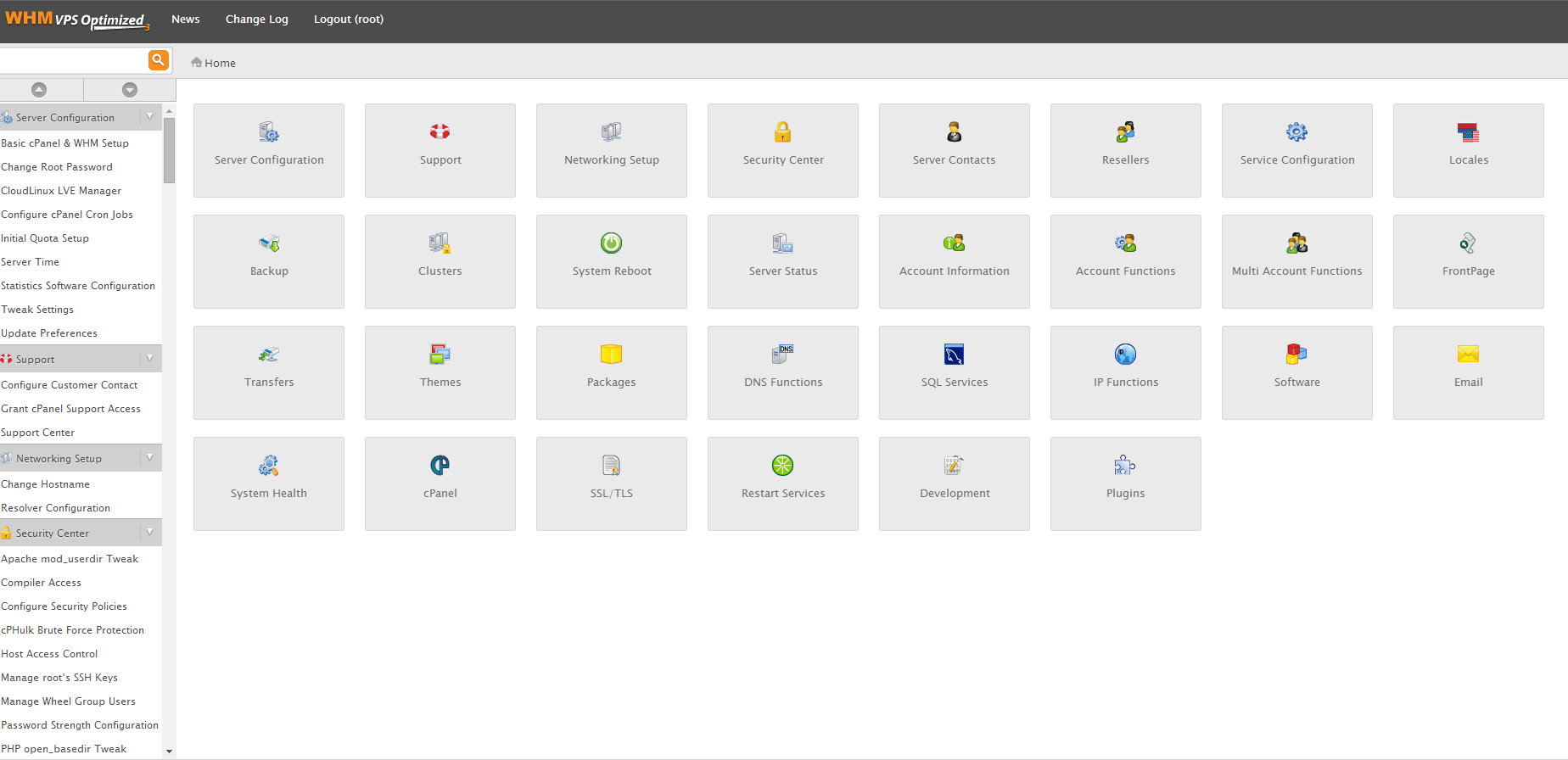Click the Plugins puzzle piece icon

(x=1125, y=466)
